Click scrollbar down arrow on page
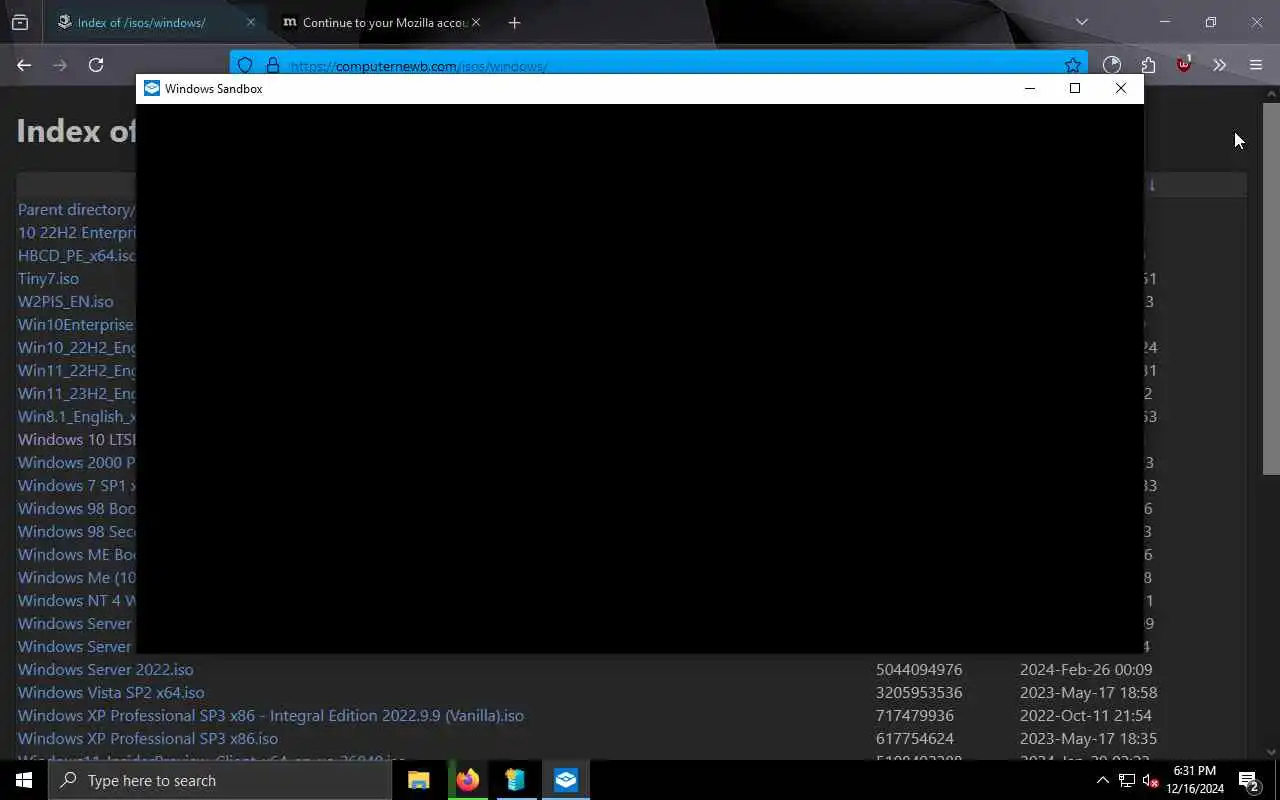This screenshot has height=800, width=1280. (x=1271, y=752)
